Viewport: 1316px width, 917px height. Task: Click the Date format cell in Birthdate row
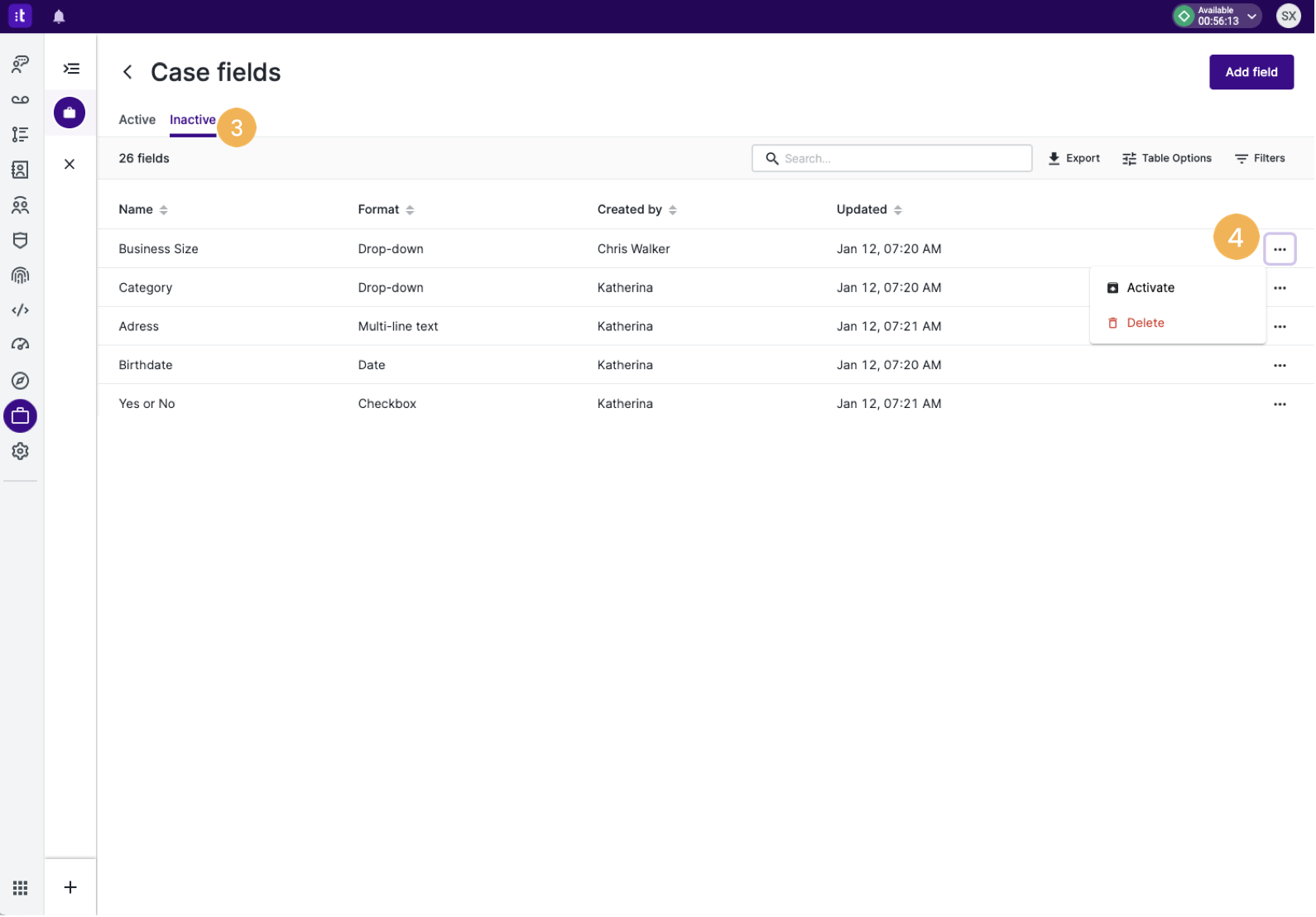coord(372,365)
